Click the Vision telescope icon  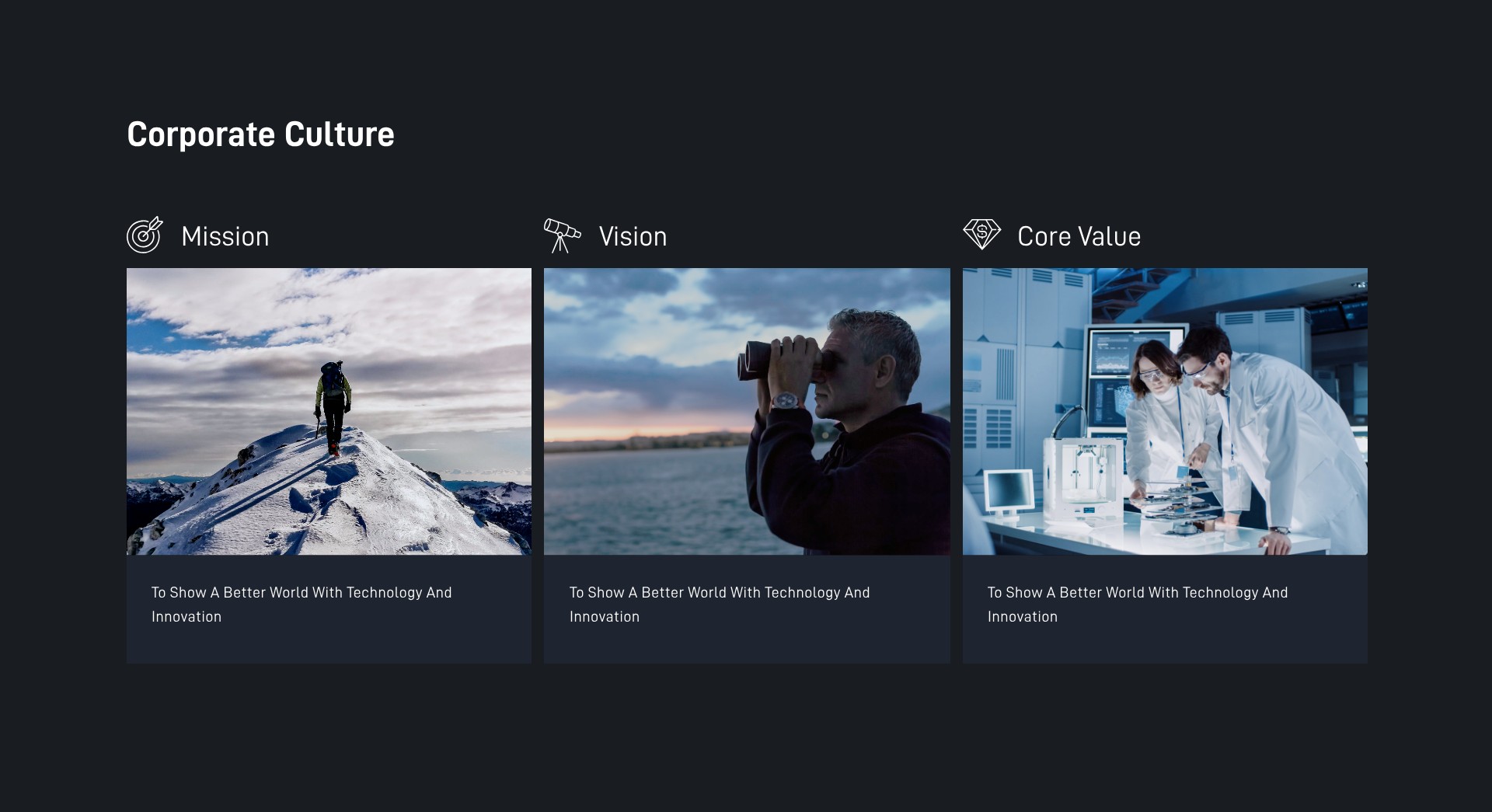click(563, 235)
